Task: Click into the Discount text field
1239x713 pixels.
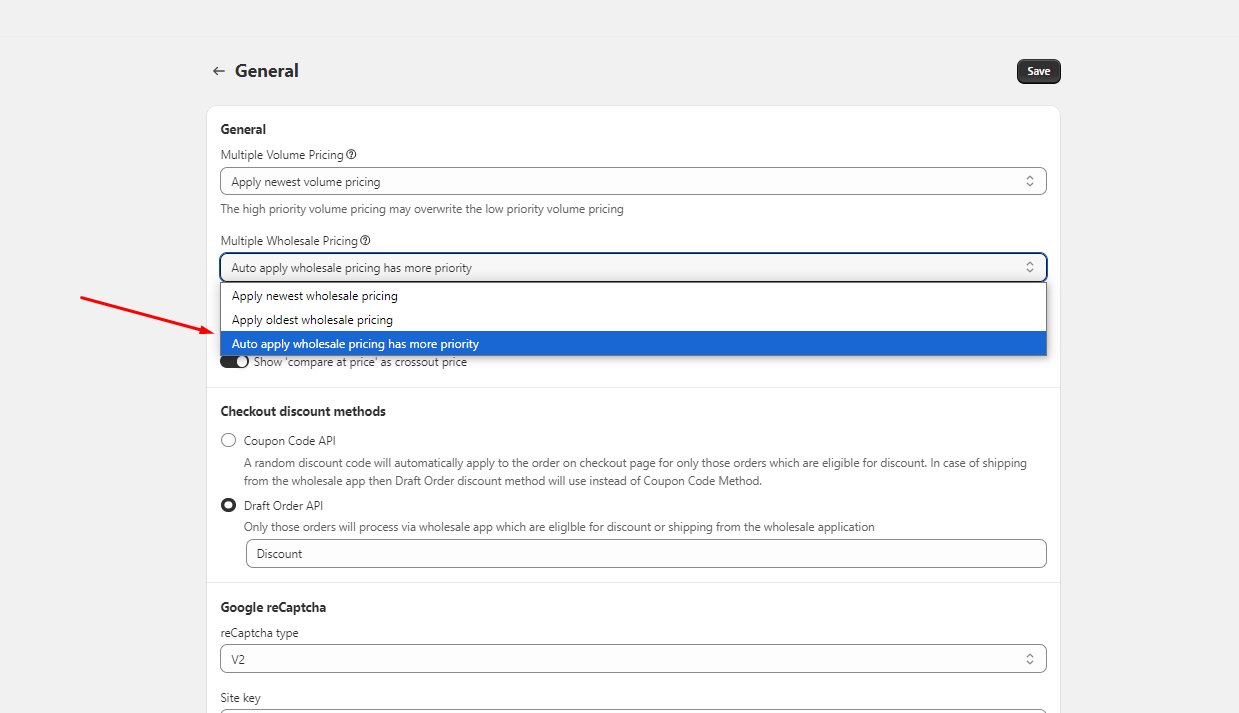Action: pyautogui.click(x=645, y=554)
